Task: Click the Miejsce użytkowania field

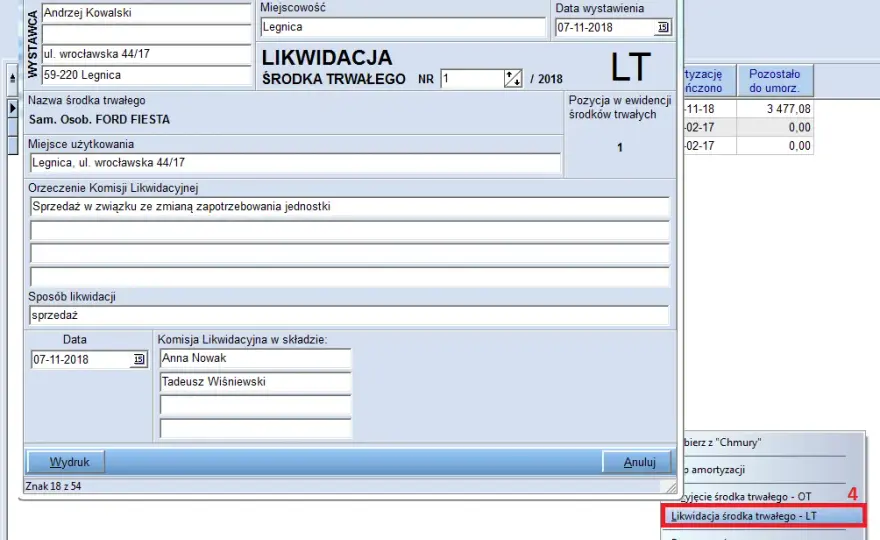Action: 295,163
